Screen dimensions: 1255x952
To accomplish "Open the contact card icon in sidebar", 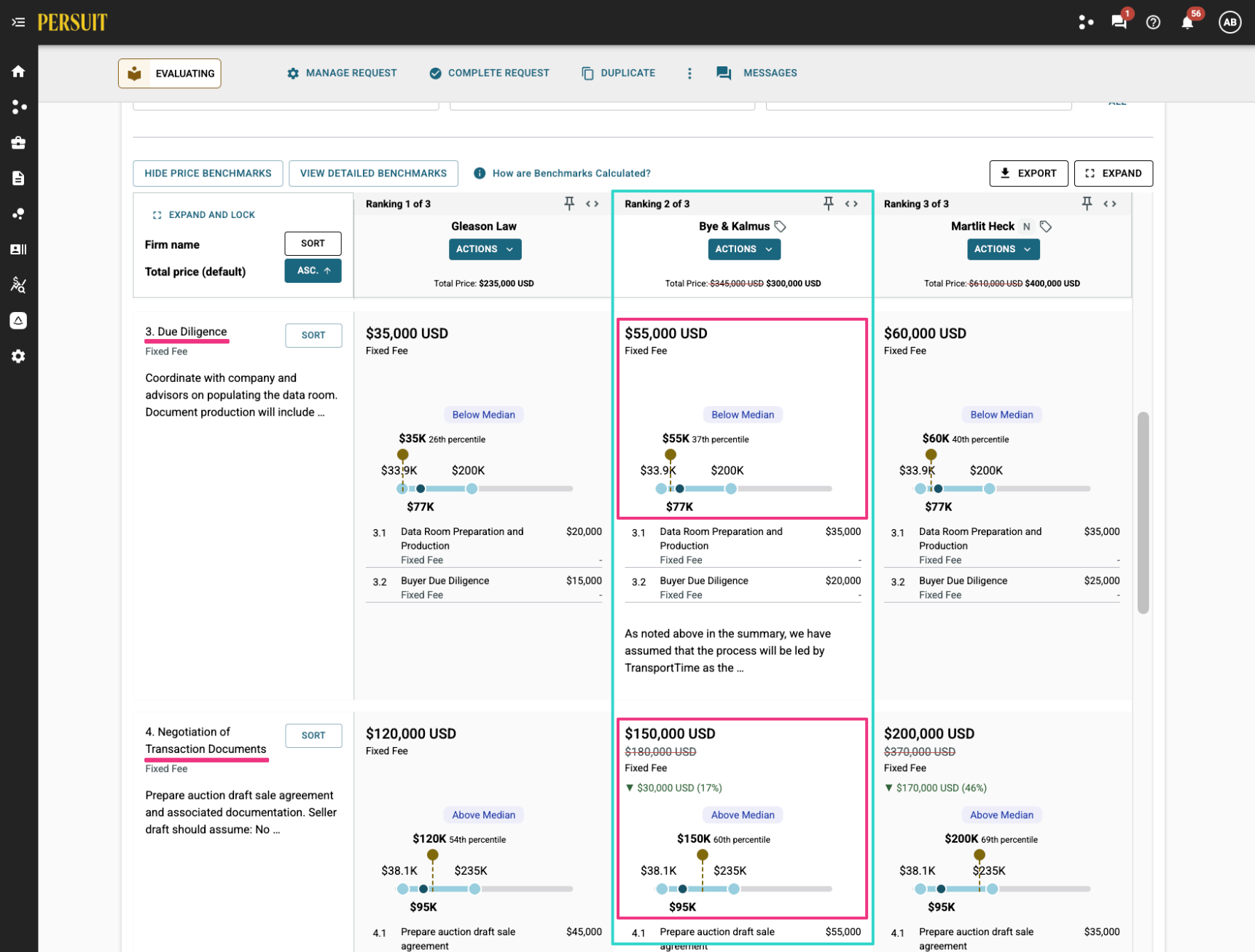I will [18, 249].
